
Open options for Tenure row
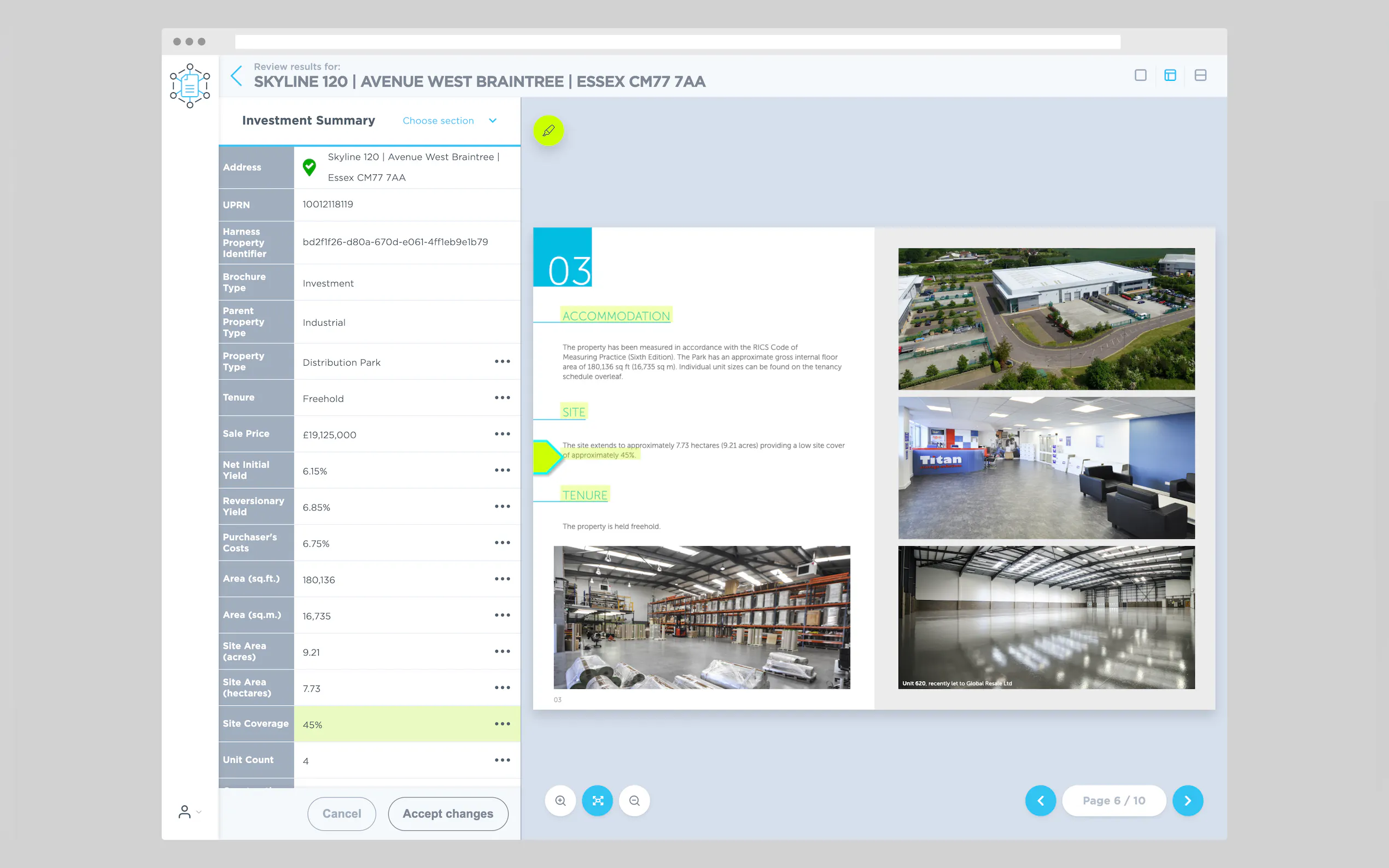pyautogui.click(x=502, y=398)
